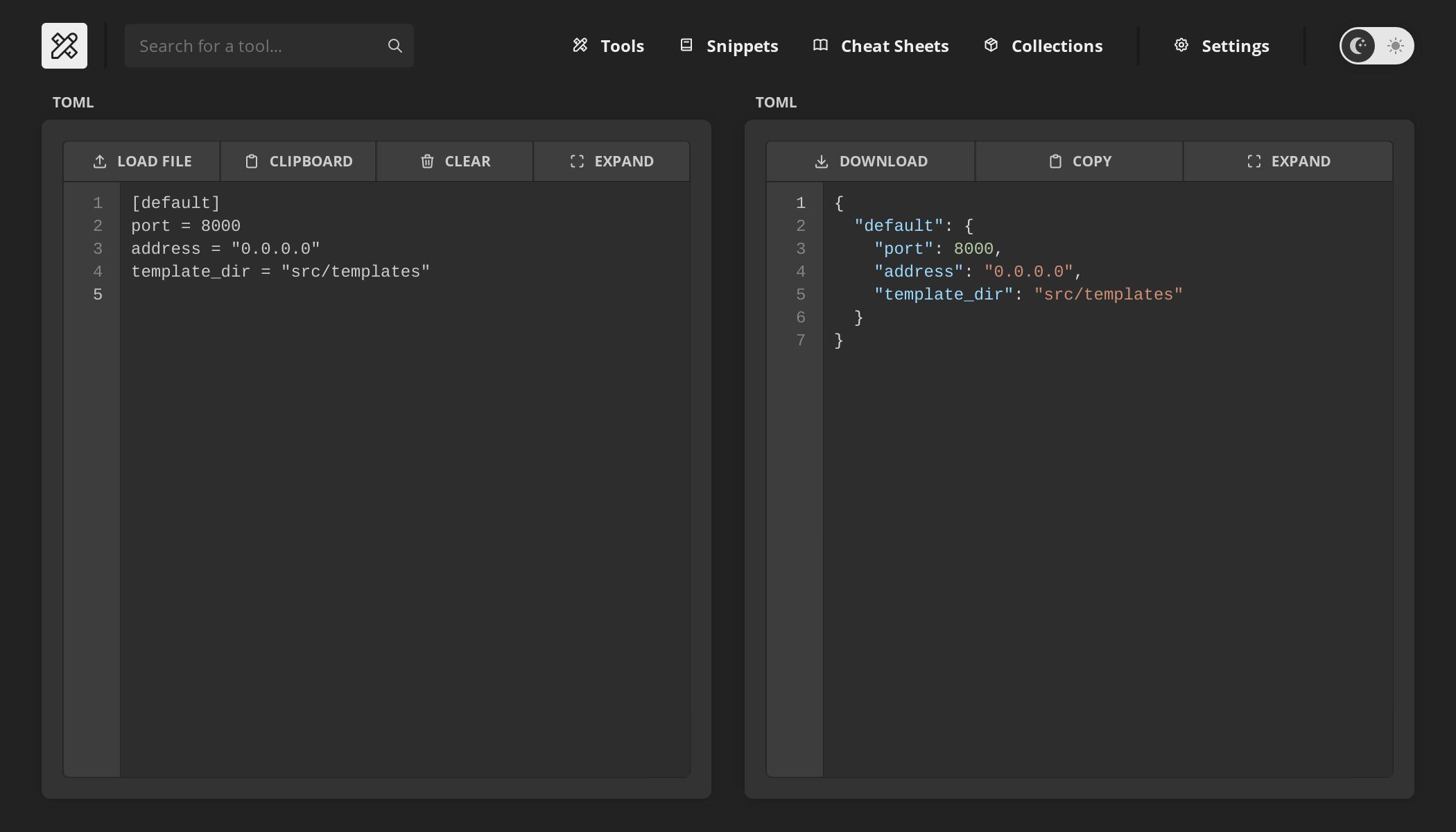
Task: Click the trash icon to clear TOML input
Action: pyautogui.click(x=427, y=161)
